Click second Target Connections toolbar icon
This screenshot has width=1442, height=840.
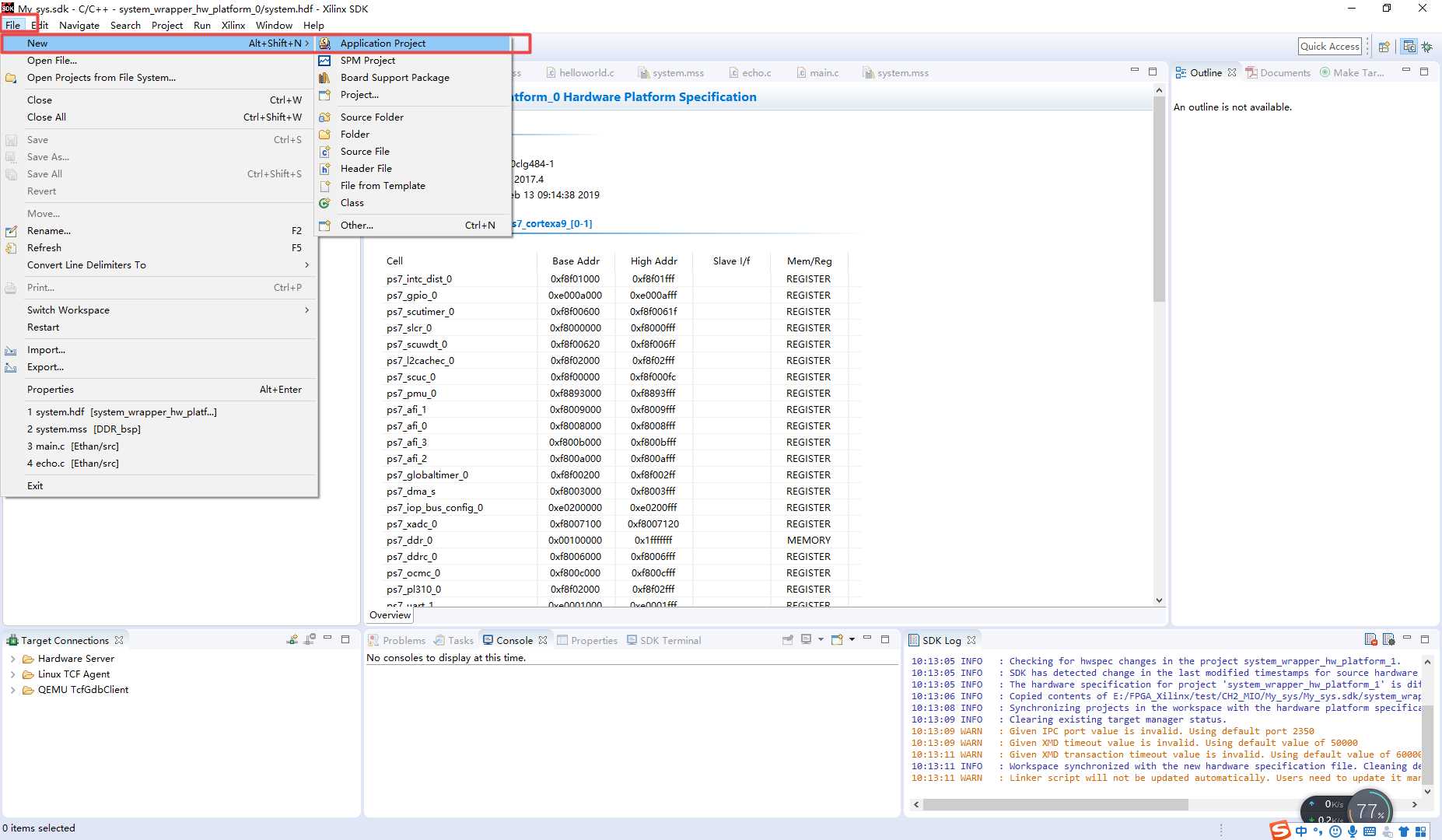310,639
